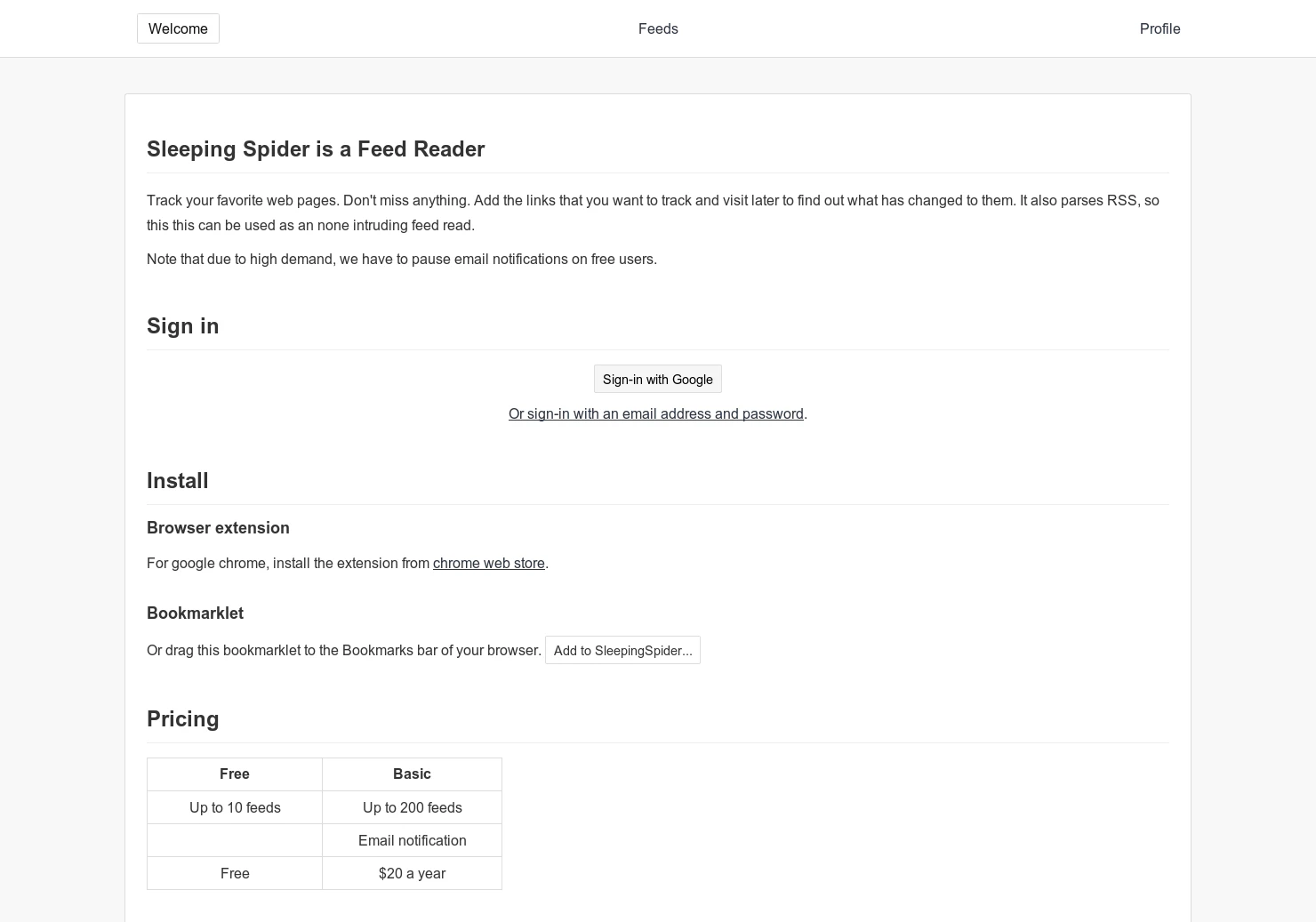This screenshot has height=922, width=1316.
Task: Select the Browser extension subheading
Action: tap(218, 527)
